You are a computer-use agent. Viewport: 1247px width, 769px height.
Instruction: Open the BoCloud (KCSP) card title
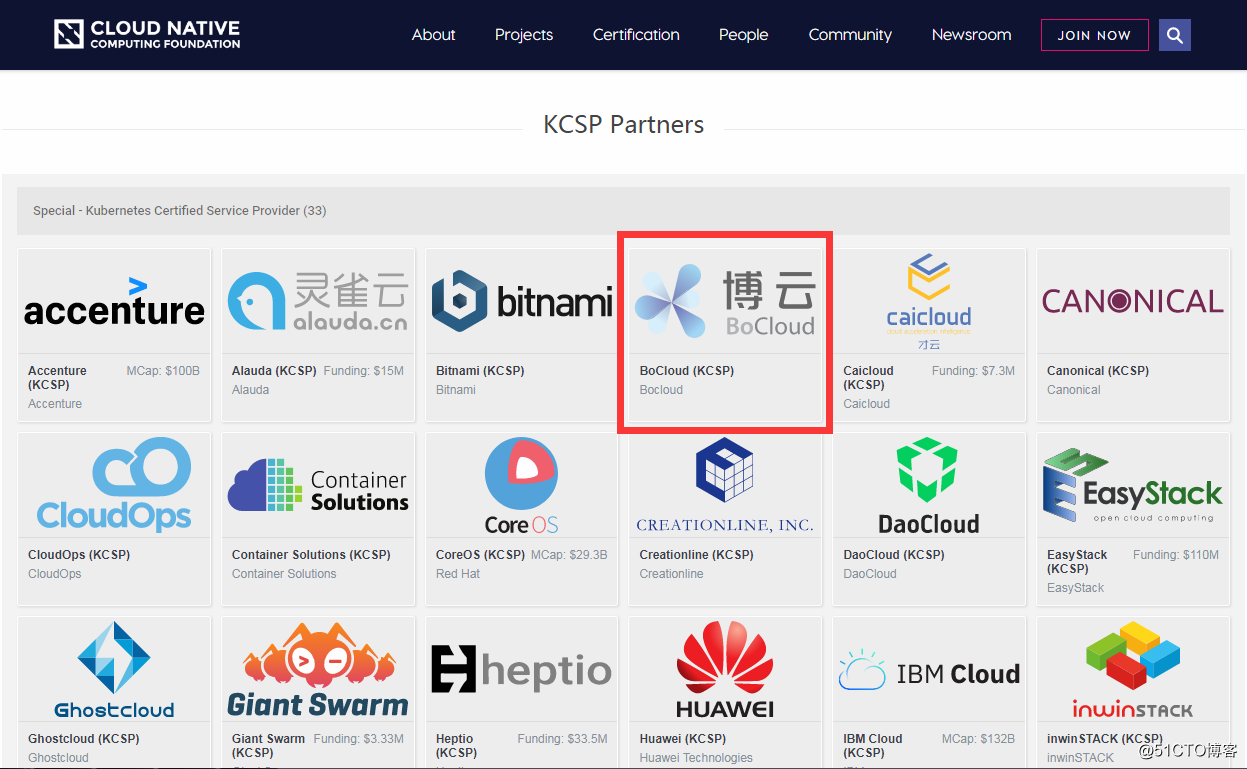click(687, 370)
